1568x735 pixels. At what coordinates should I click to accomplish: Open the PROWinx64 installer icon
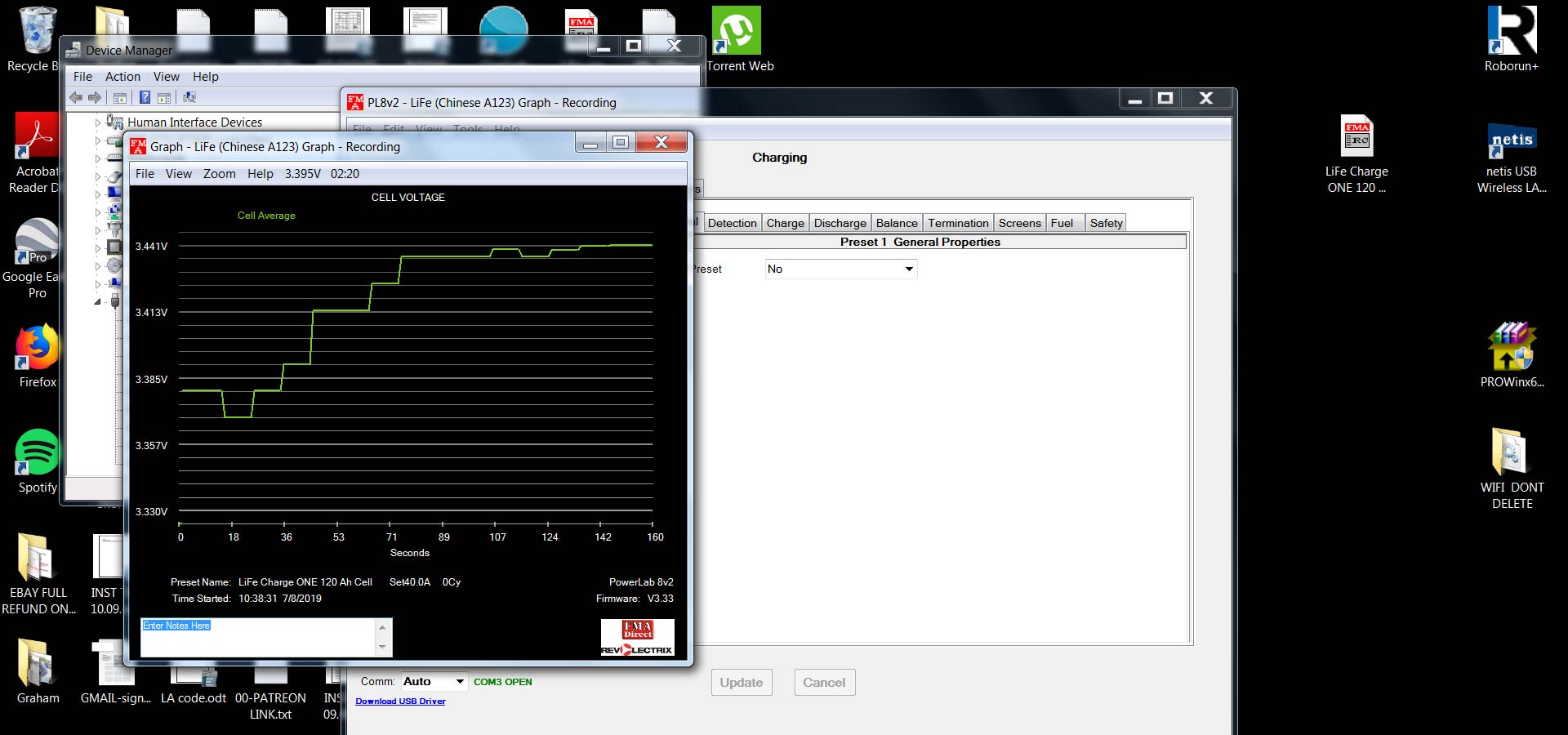(1511, 347)
